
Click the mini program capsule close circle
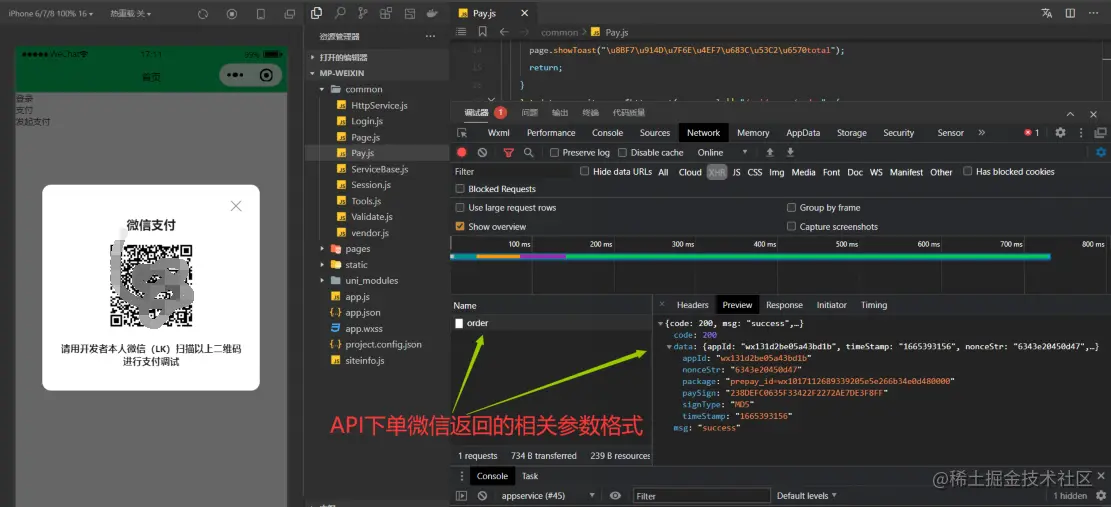[266, 75]
